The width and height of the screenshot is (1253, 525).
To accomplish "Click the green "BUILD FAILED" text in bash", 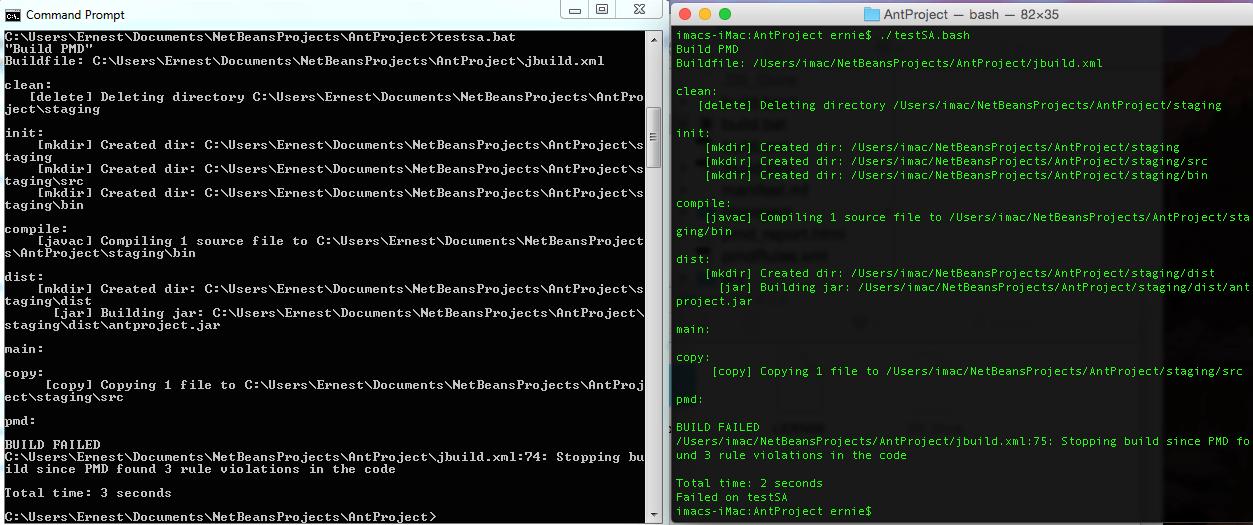I will point(717,427).
